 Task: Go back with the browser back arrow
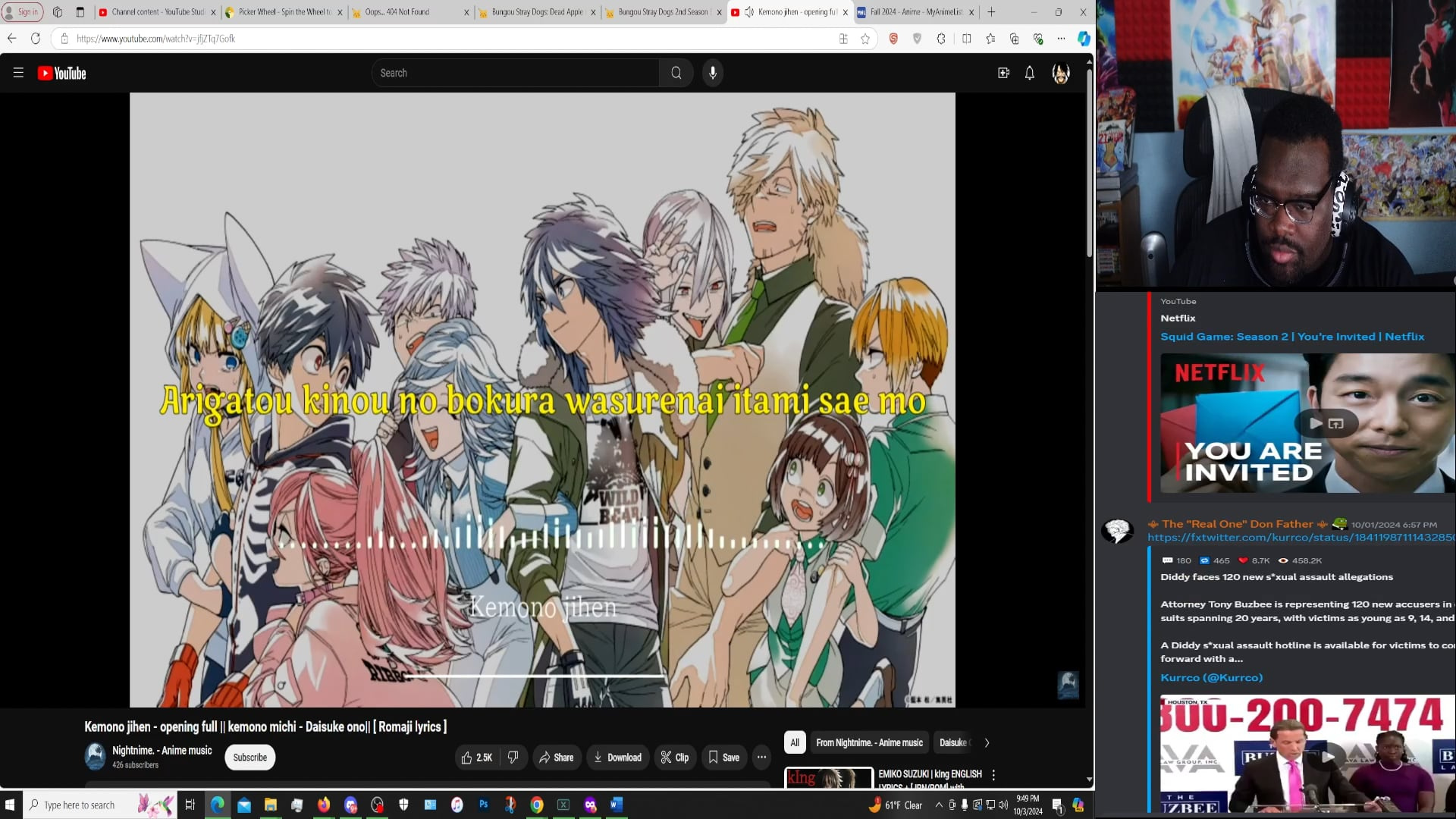11,39
